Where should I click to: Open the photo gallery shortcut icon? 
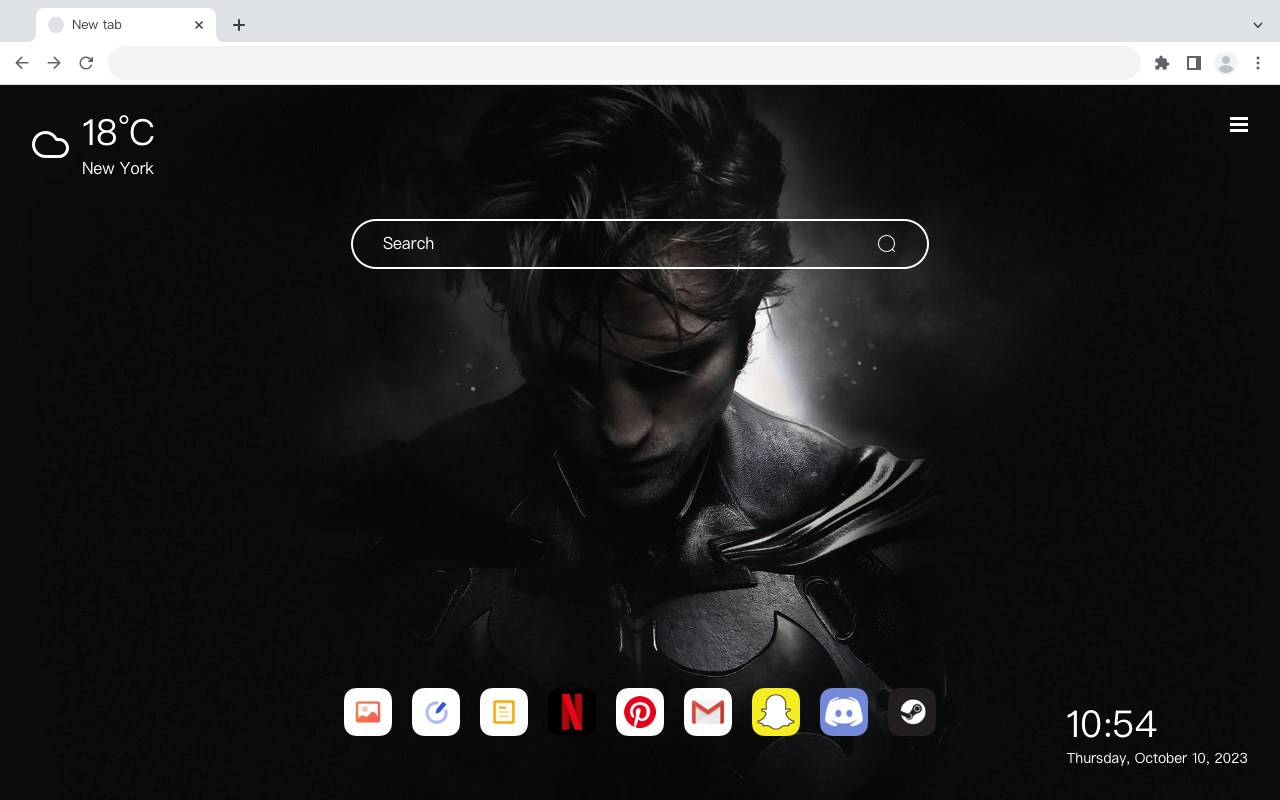368,712
